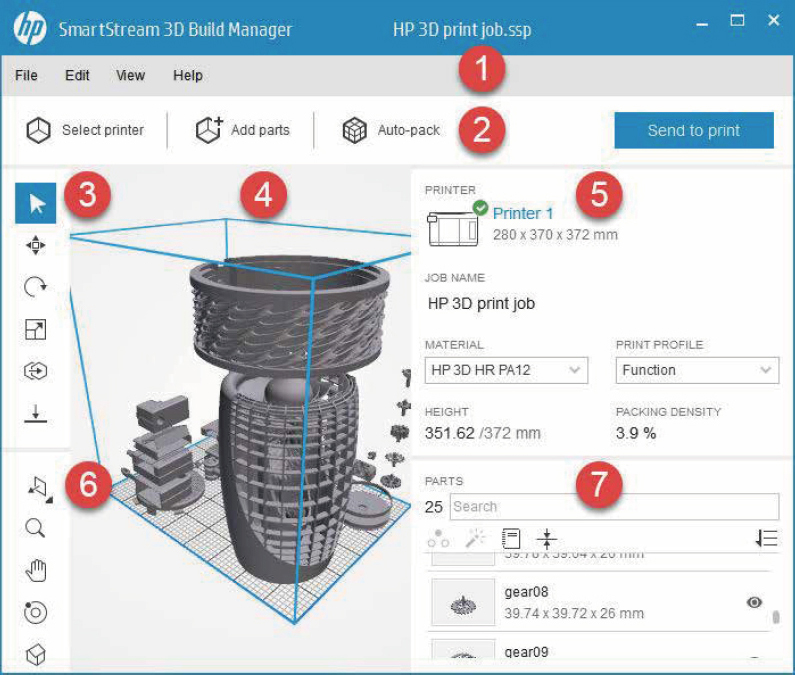Pick the Scale/resize tool
795x675 pixels.
click(36, 329)
